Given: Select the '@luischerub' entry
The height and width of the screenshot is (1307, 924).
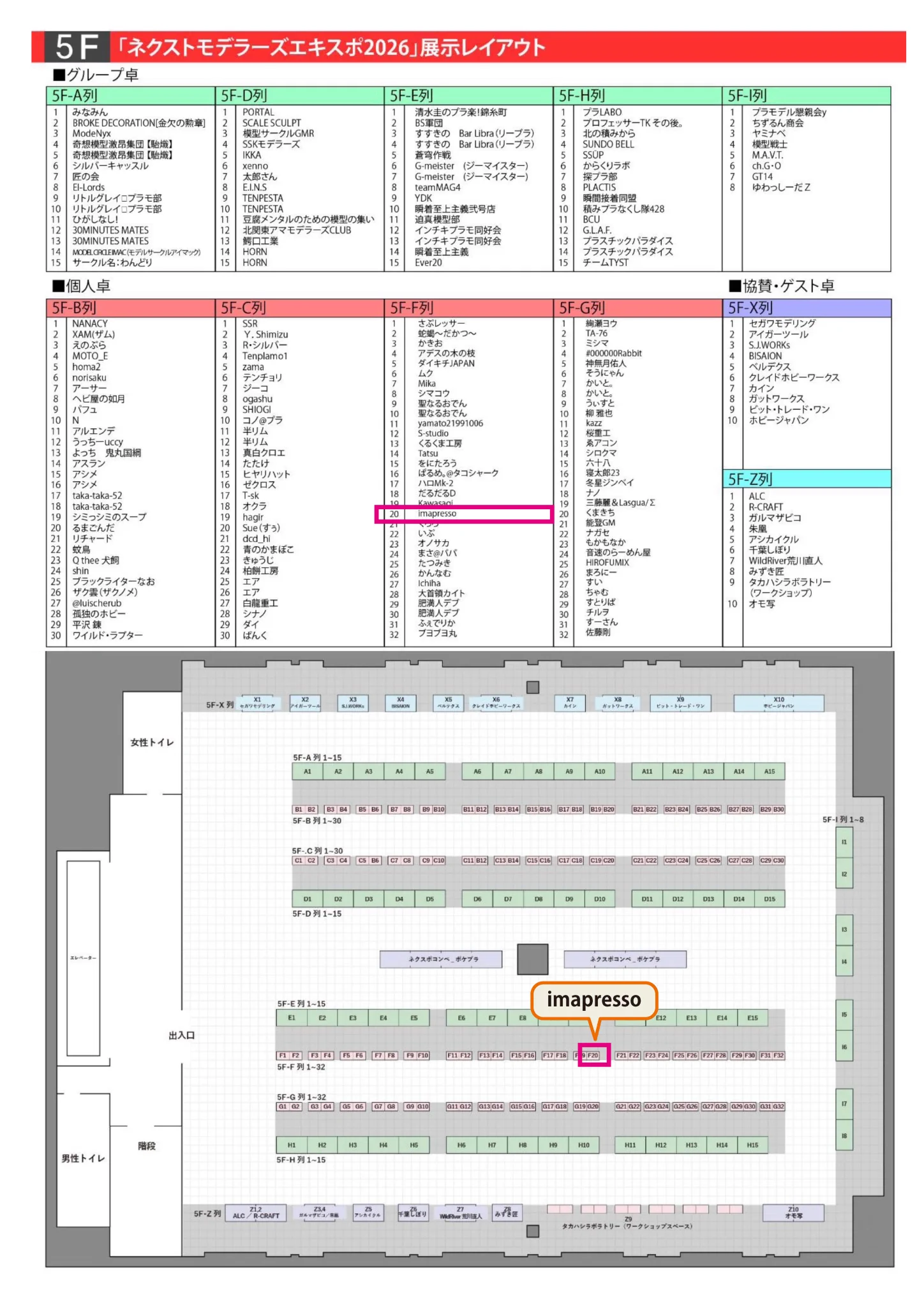Looking at the screenshot, I should (x=96, y=603).
